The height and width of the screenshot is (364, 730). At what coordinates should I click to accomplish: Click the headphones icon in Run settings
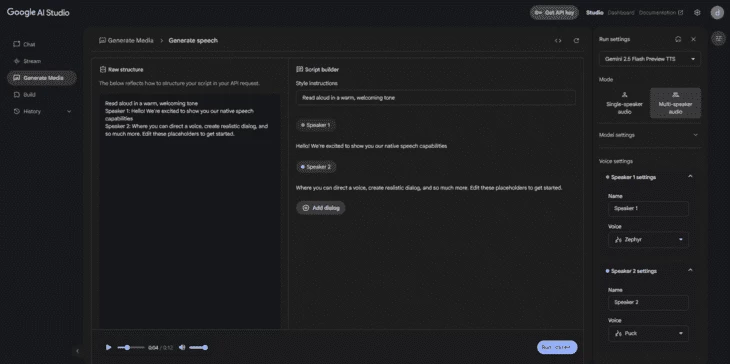[x=678, y=39]
